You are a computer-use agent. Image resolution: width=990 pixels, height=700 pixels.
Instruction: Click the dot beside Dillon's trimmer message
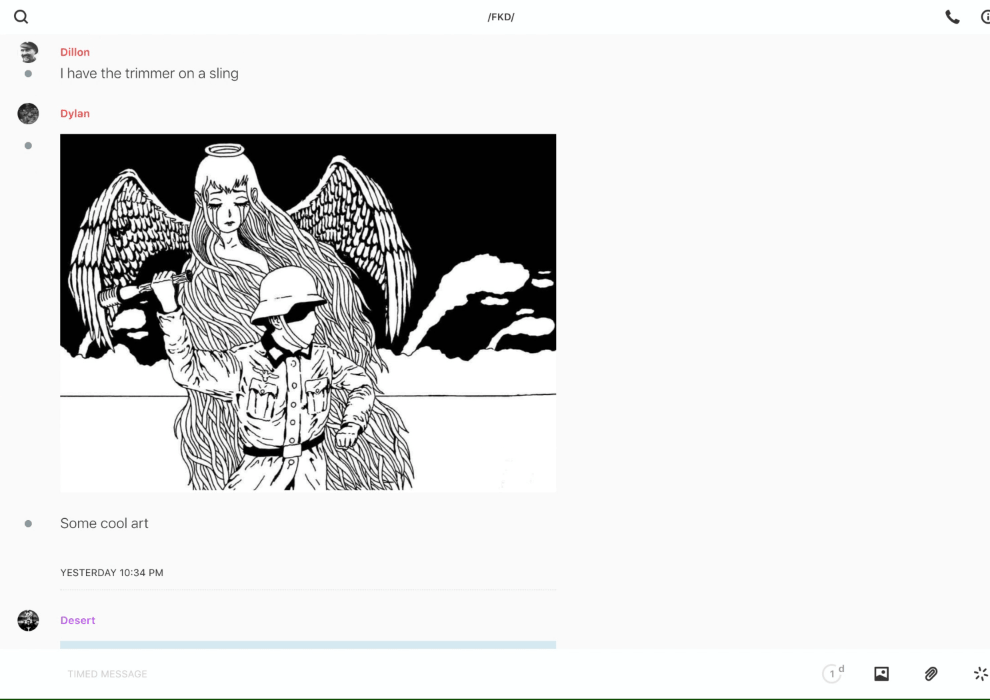pyautogui.click(x=28, y=73)
